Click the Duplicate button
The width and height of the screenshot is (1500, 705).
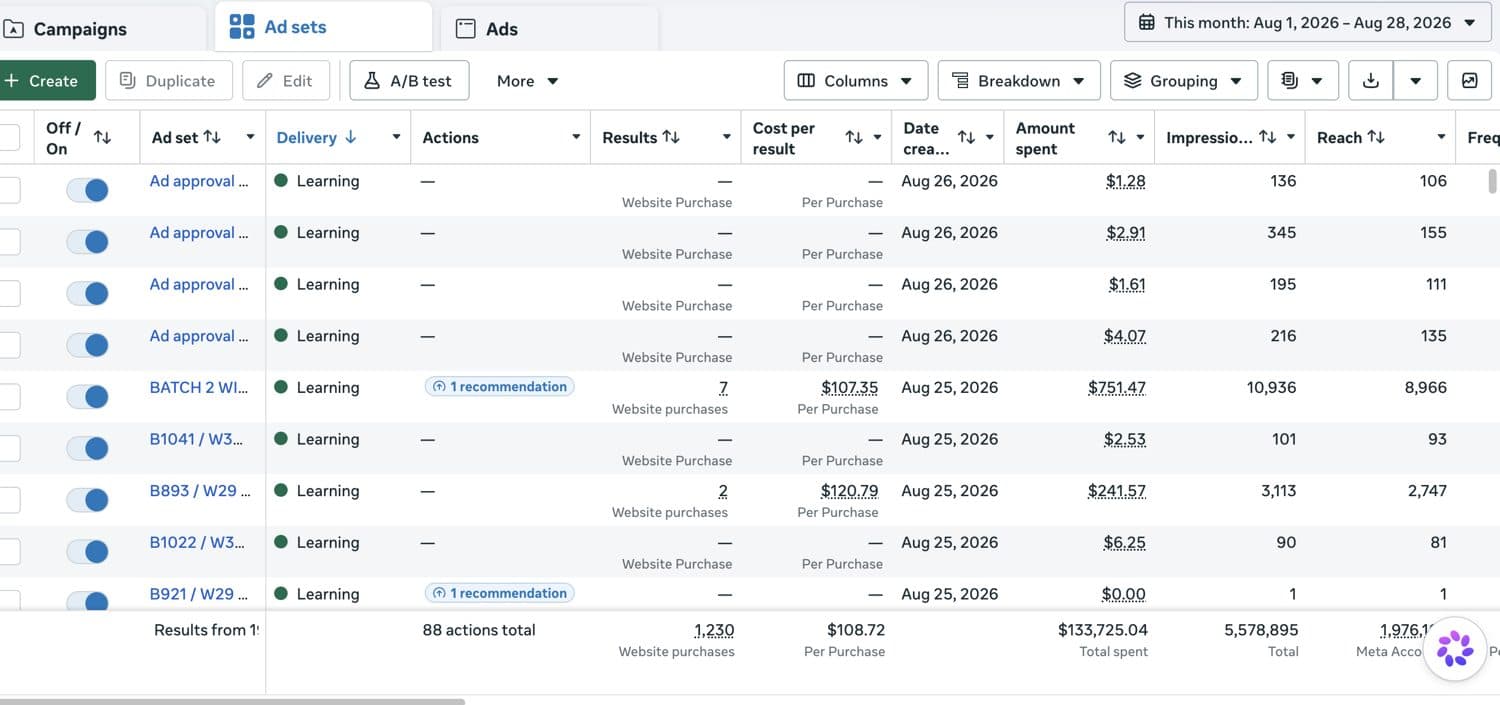tap(168, 81)
